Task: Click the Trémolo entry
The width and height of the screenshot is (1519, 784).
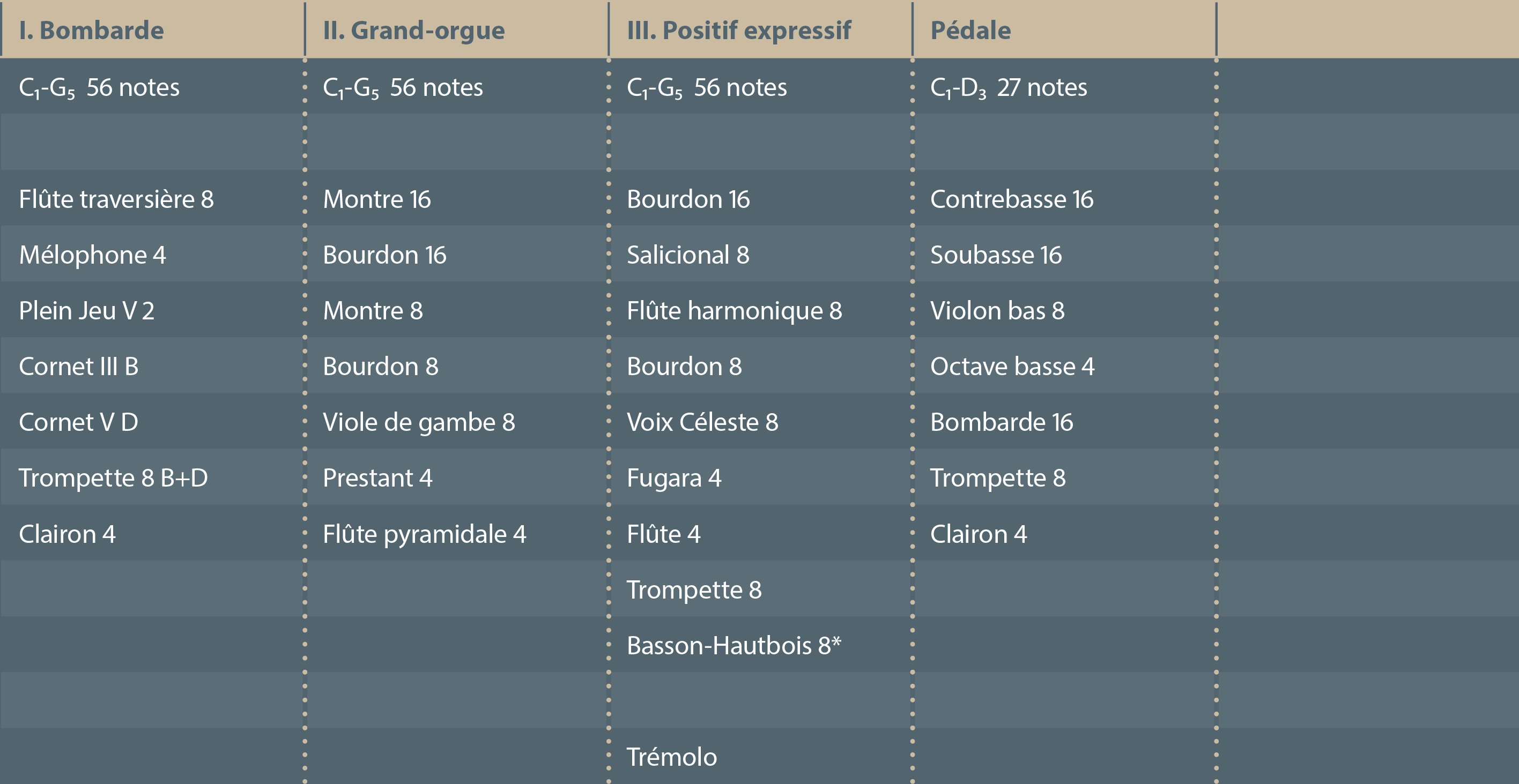Action: pyautogui.click(x=672, y=757)
